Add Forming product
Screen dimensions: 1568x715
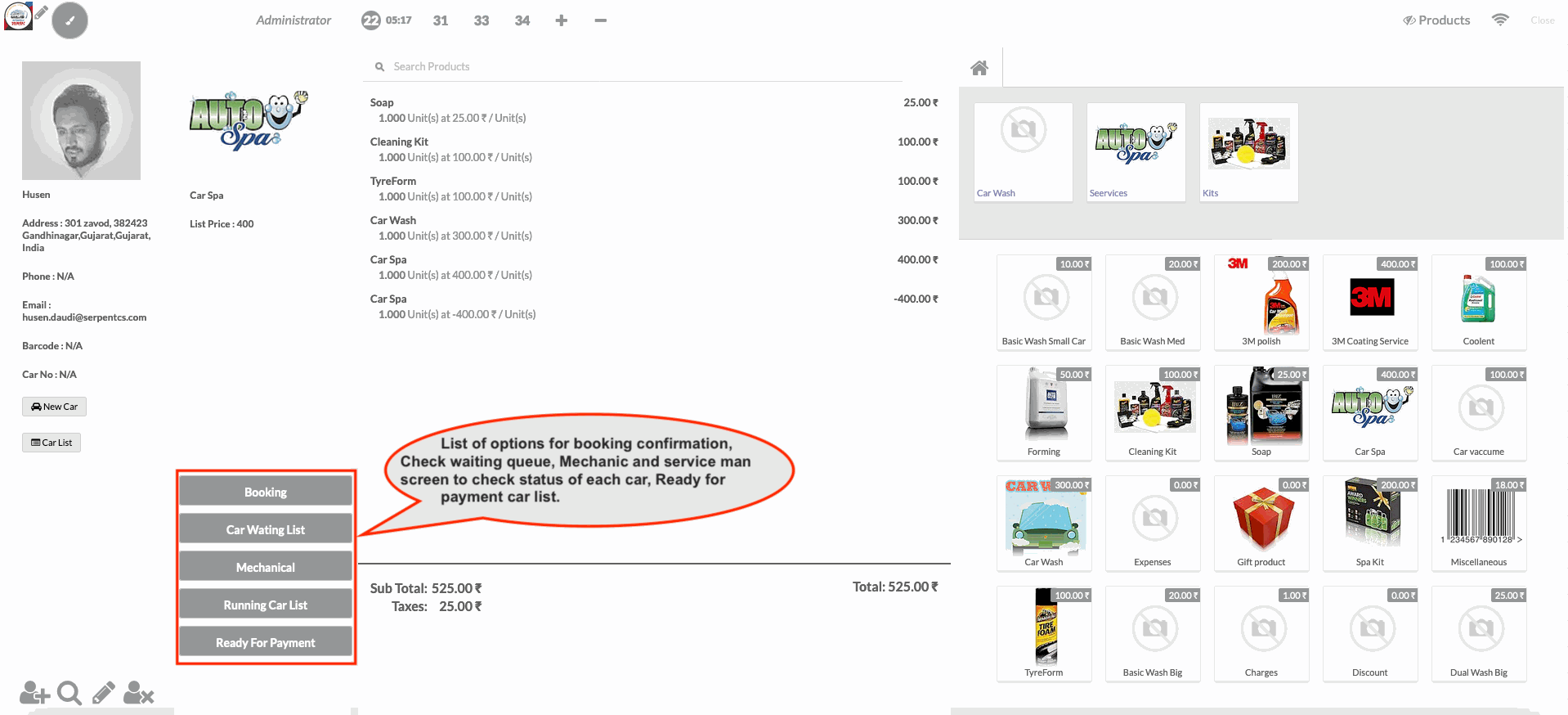[x=1044, y=413]
